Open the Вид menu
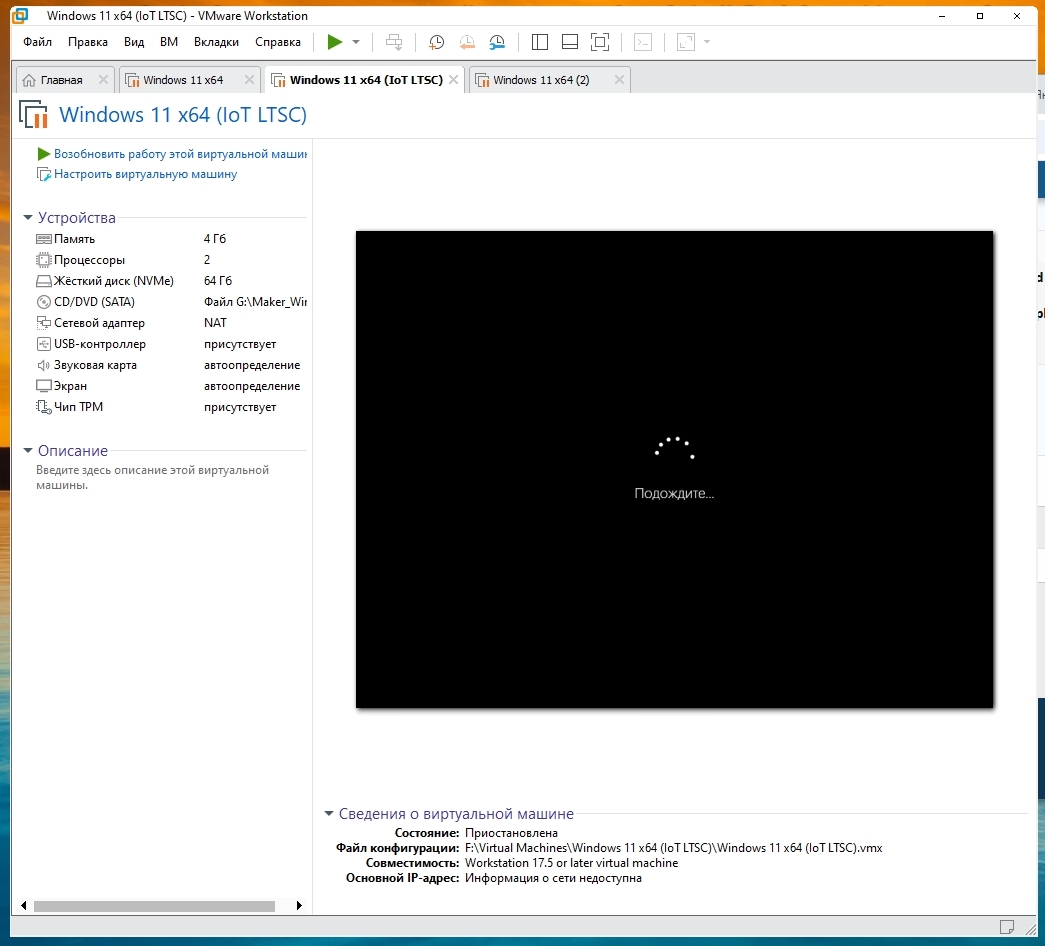The image size is (1045, 946). (134, 42)
